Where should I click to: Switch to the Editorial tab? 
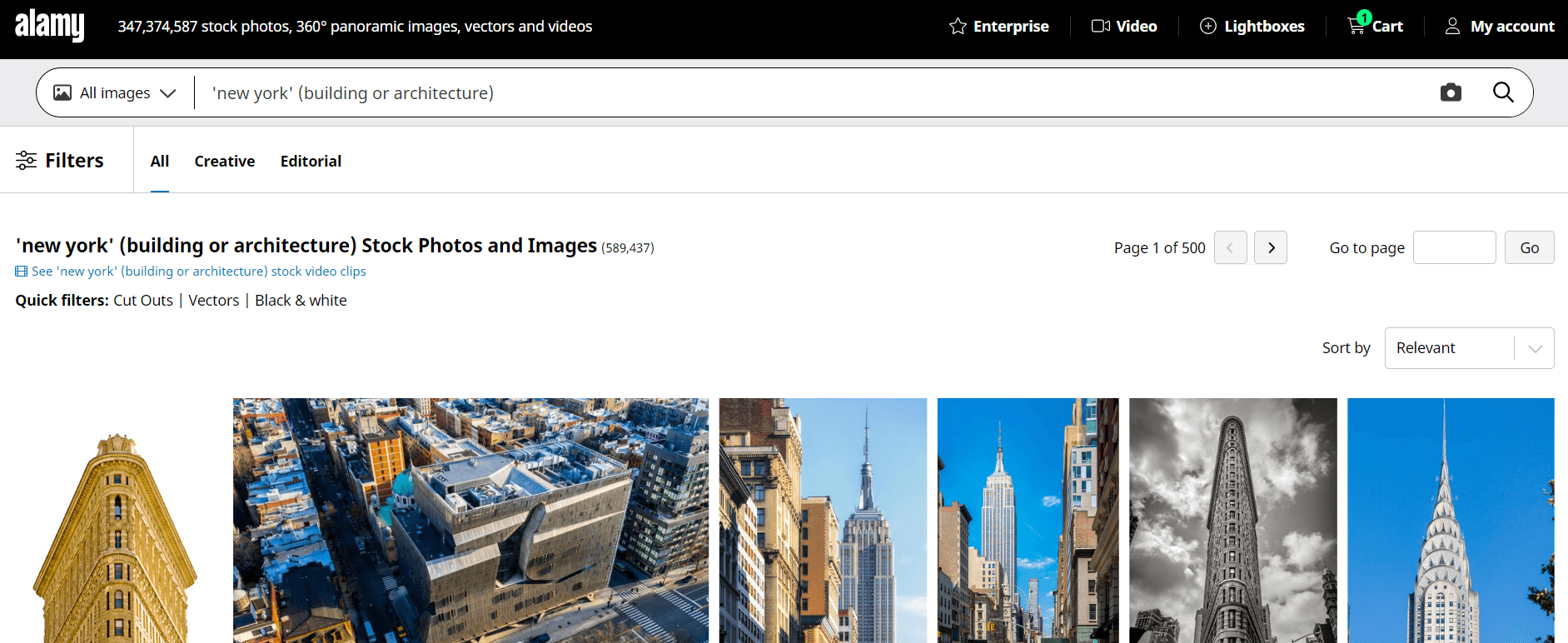click(x=311, y=161)
